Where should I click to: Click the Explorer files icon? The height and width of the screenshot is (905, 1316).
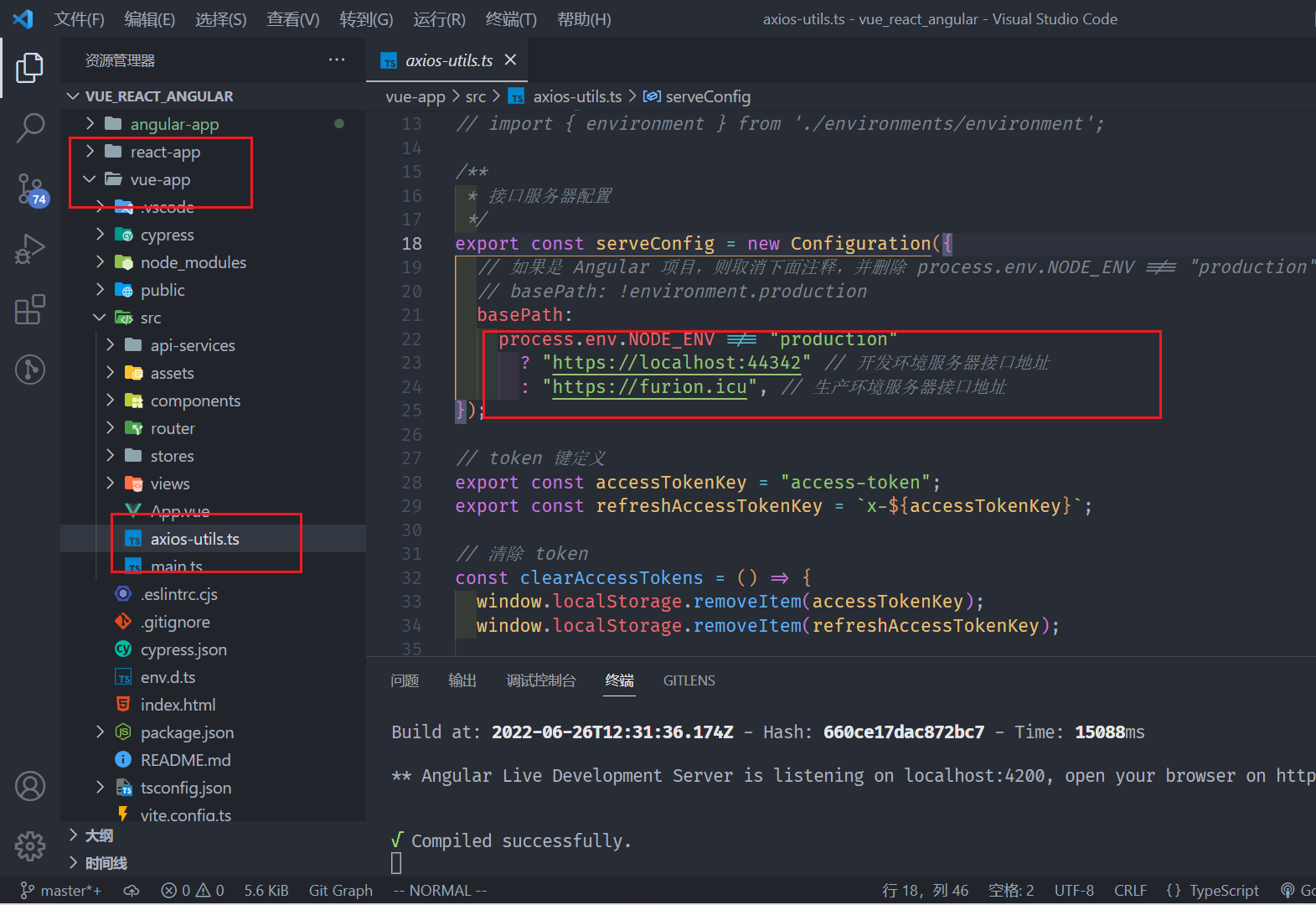tap(30, 68)
